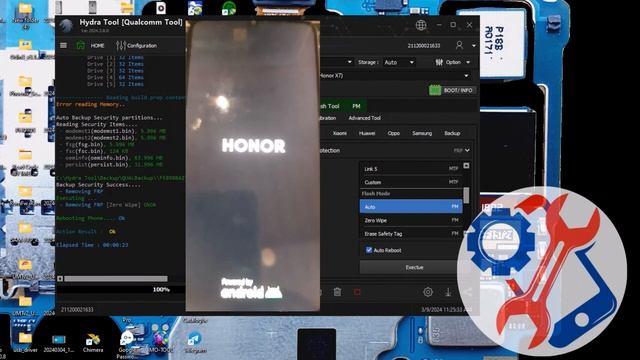This screenshot has height=360, width=640.
Task: Click the 'Backup Security Success' log line
Action: [x=98, y=185]
